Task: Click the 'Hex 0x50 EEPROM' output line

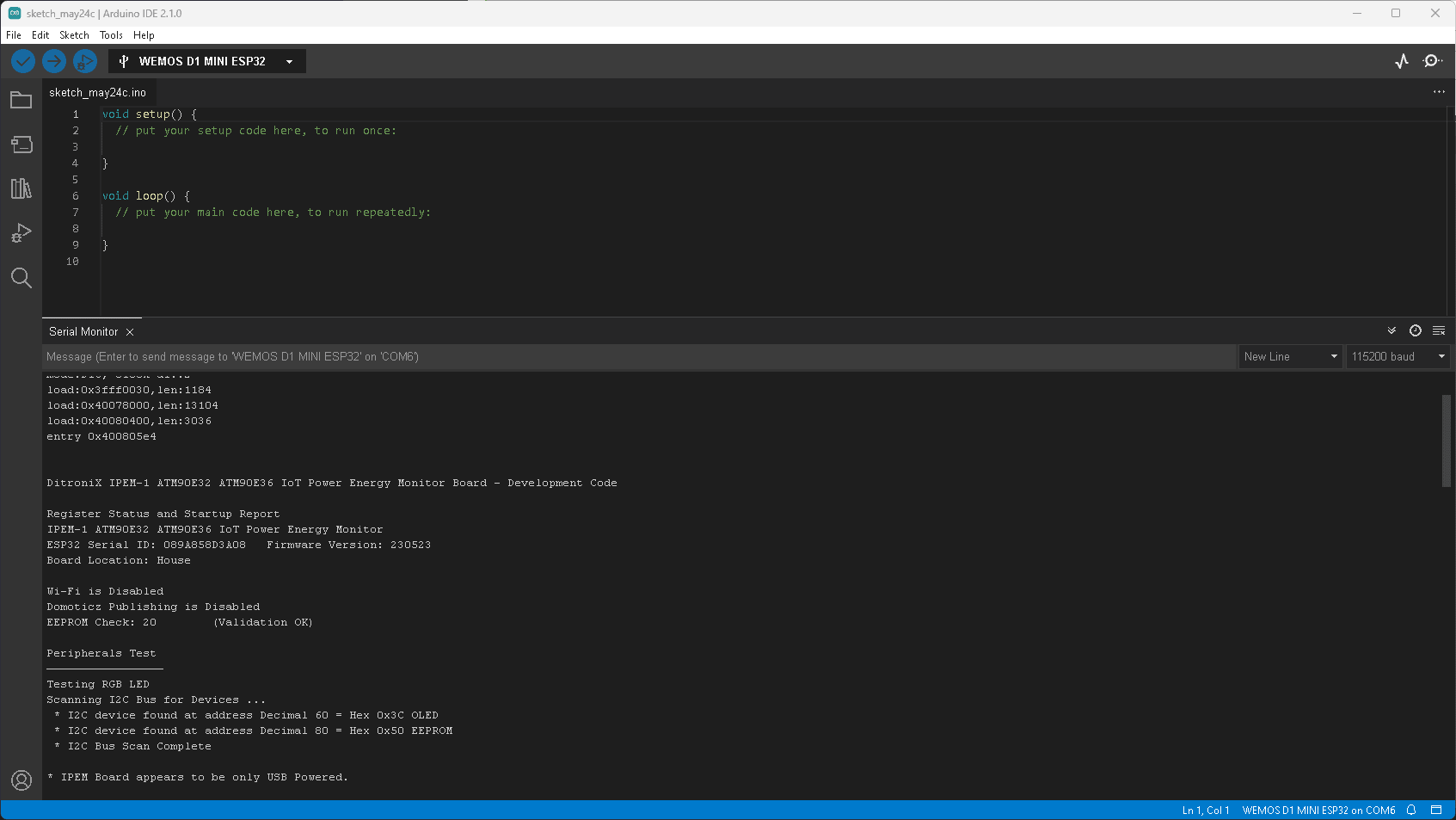Action: pyautogui.click(x=253, y=731)
